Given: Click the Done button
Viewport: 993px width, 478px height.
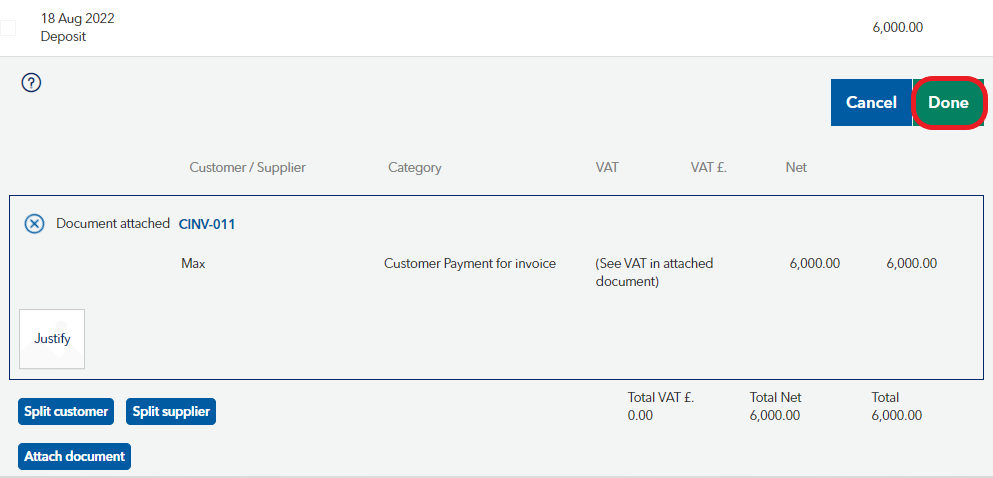Looking at the screenshot, I should click(x=949, y=103).
